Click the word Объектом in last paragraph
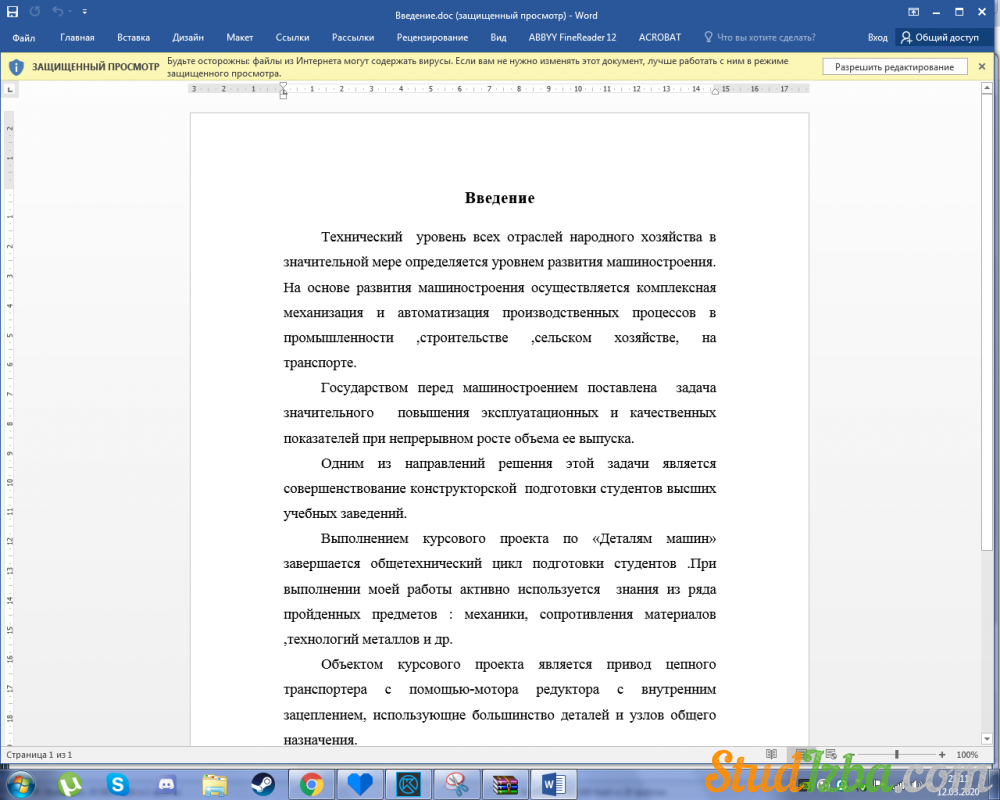 [352, 664]
